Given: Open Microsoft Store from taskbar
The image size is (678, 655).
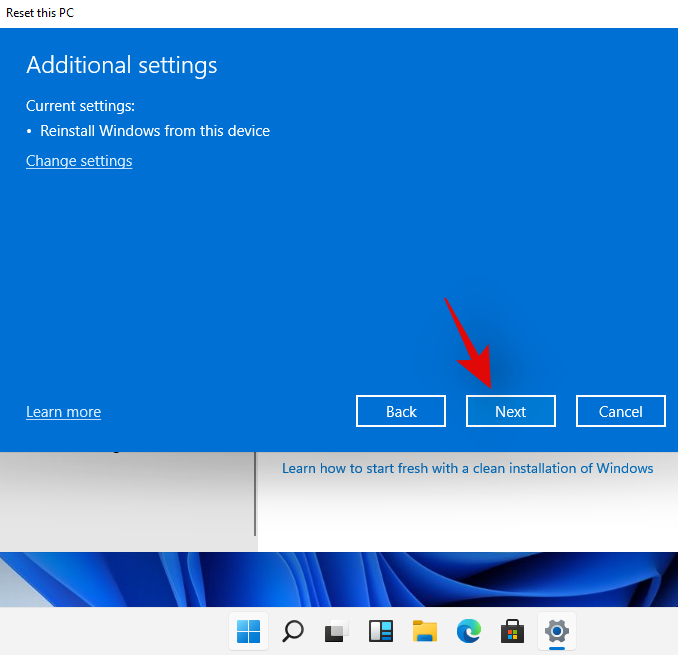Looking at the screenshot, I should pyautogui.click(x=513, y=631).
